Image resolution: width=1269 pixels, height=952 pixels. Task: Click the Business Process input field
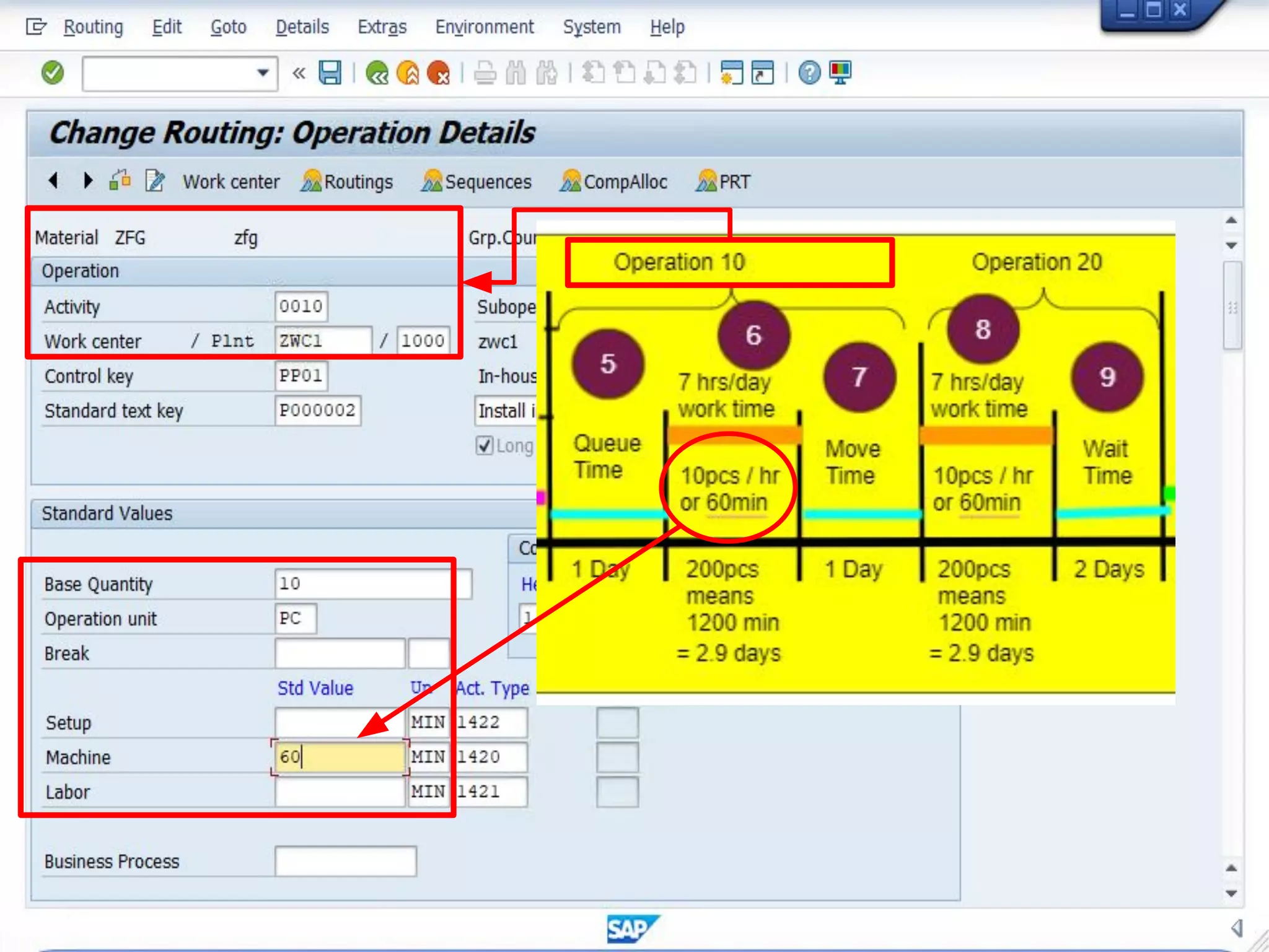click(345, 861)
